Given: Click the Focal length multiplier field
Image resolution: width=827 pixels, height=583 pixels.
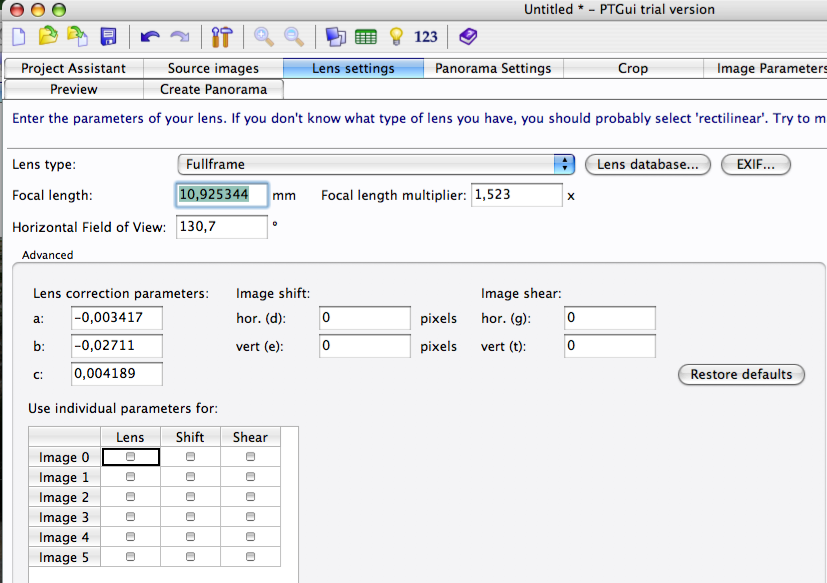Looking at the screenshot, I should tap(516, 195).
